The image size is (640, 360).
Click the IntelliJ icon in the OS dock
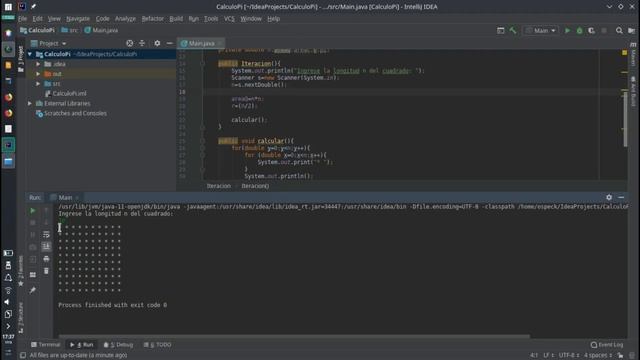(8, 145)
